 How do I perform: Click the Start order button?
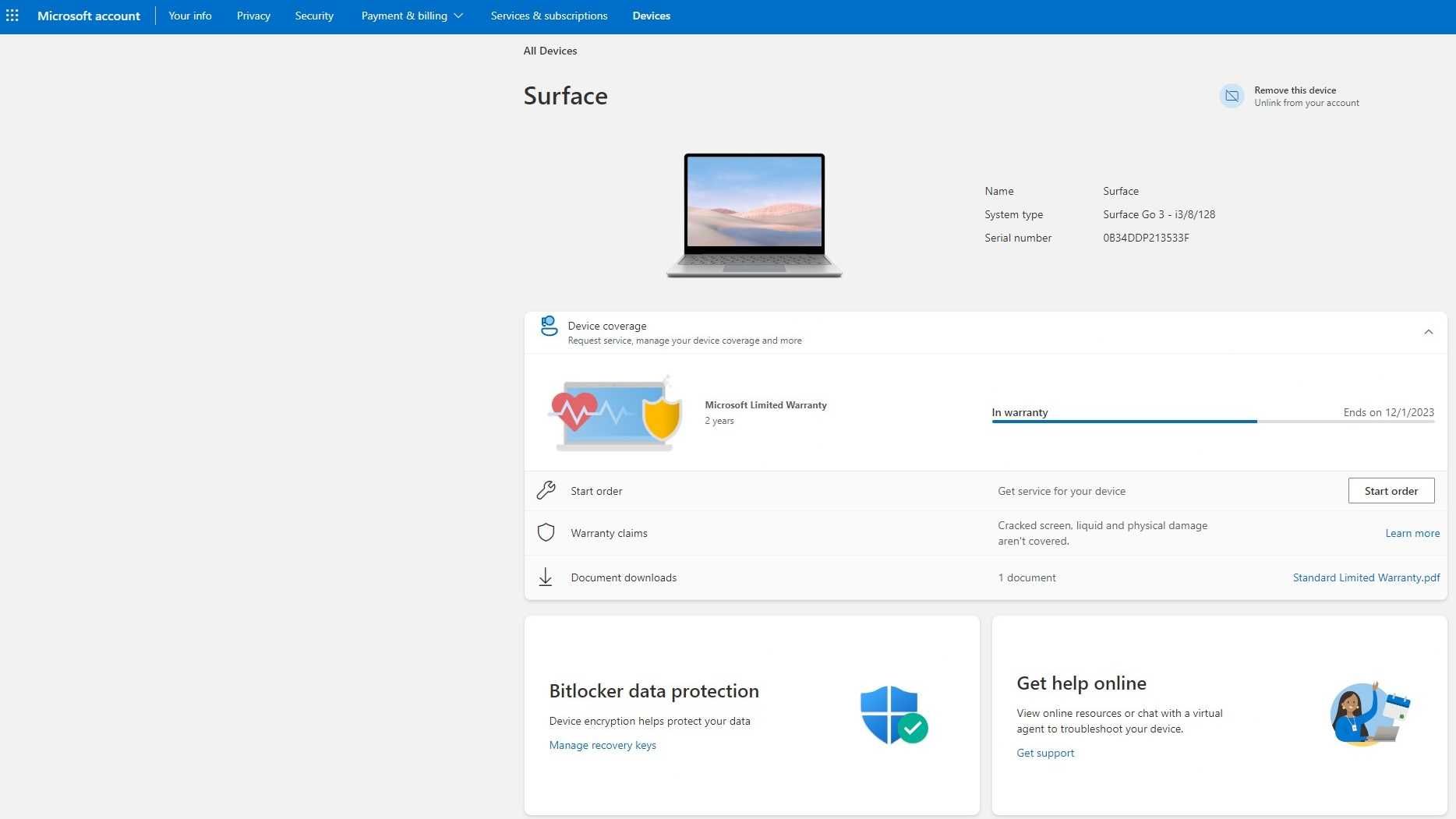1391,490
